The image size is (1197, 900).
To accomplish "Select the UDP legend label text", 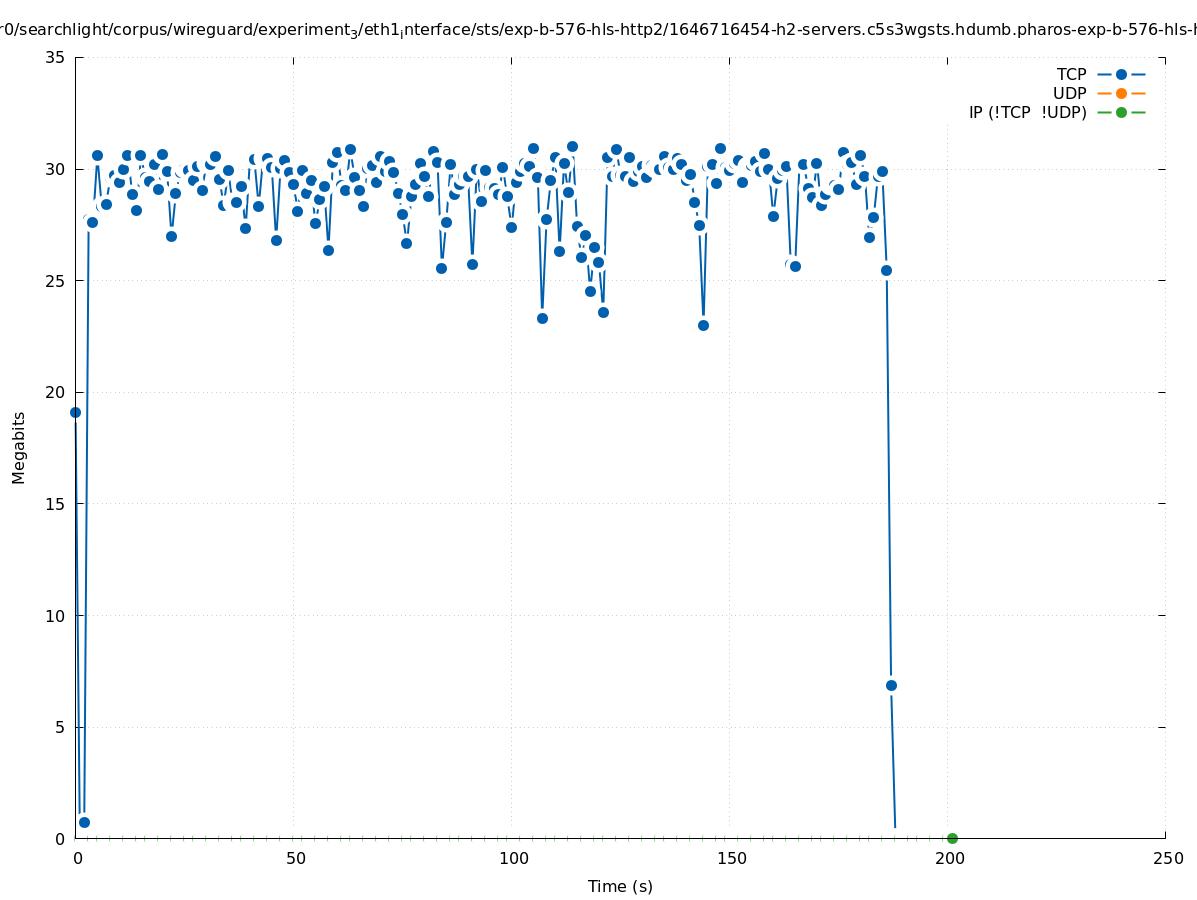I will (1069, 93).
